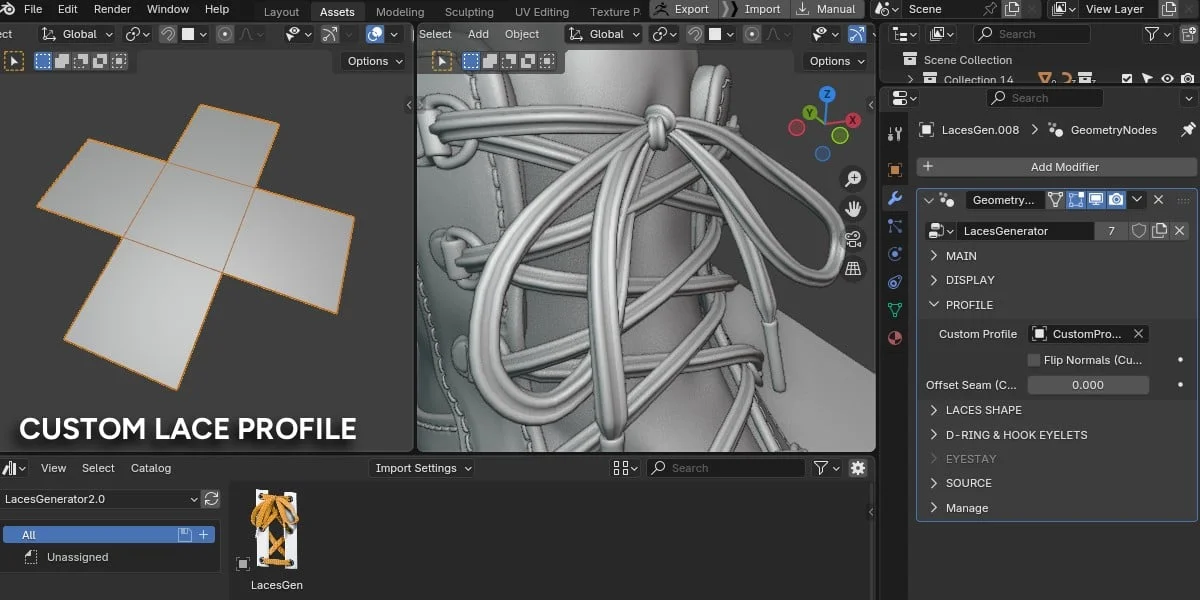Image resolution: width=1200 pixels, height=600 pixels.
Task: Open the outliner filter funnel icon
Action: 1153,33
